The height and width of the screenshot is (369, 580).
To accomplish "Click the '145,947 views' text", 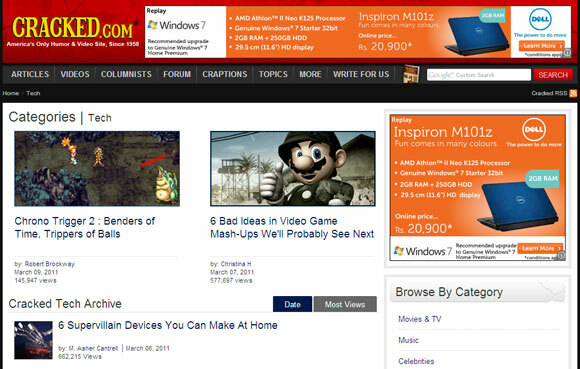I will click(x=36, y=281).
